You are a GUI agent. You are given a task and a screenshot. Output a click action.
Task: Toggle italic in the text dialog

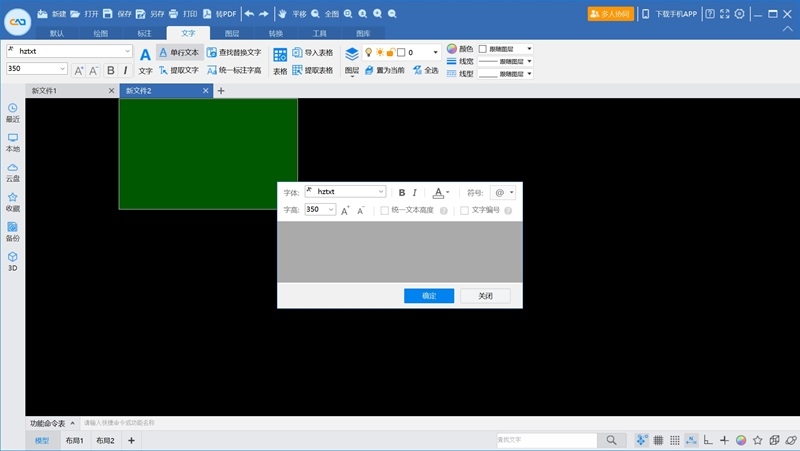(415, 192)
